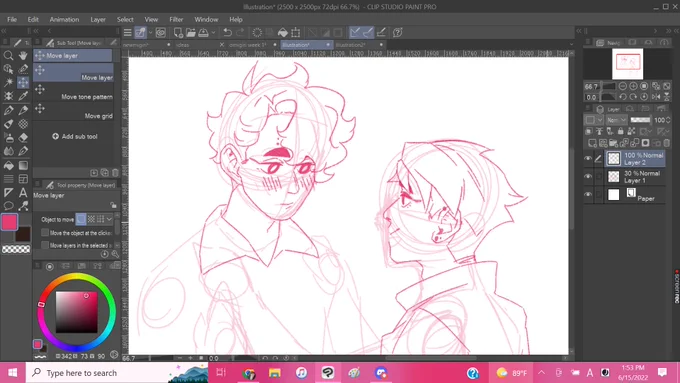
Task: Click the Save icon in command bar
Action: 203,33
